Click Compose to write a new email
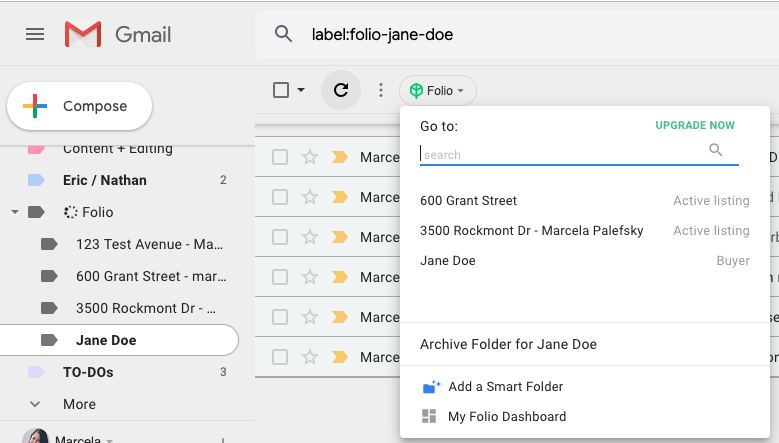779x443 pixels. pyautogui.click(x=79, y=106)
